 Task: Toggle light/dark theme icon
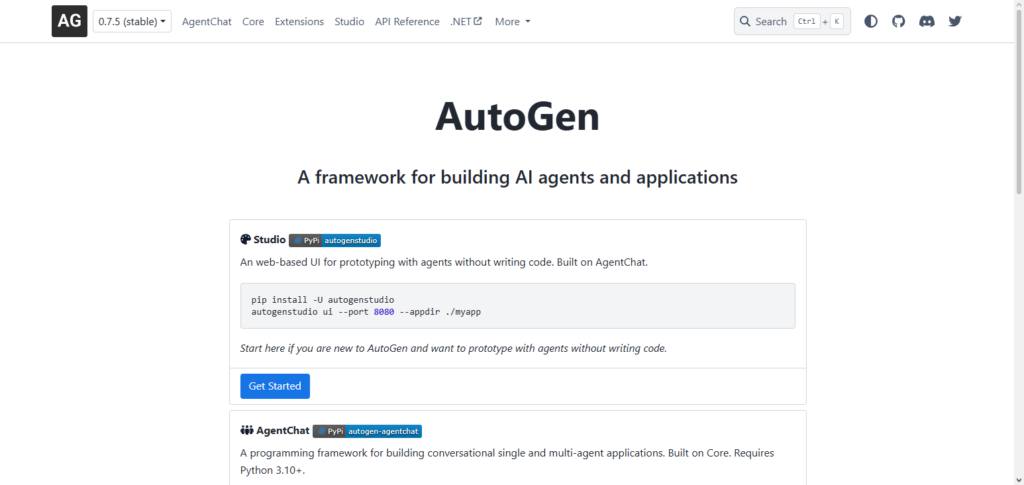click(x=871, y=22)
